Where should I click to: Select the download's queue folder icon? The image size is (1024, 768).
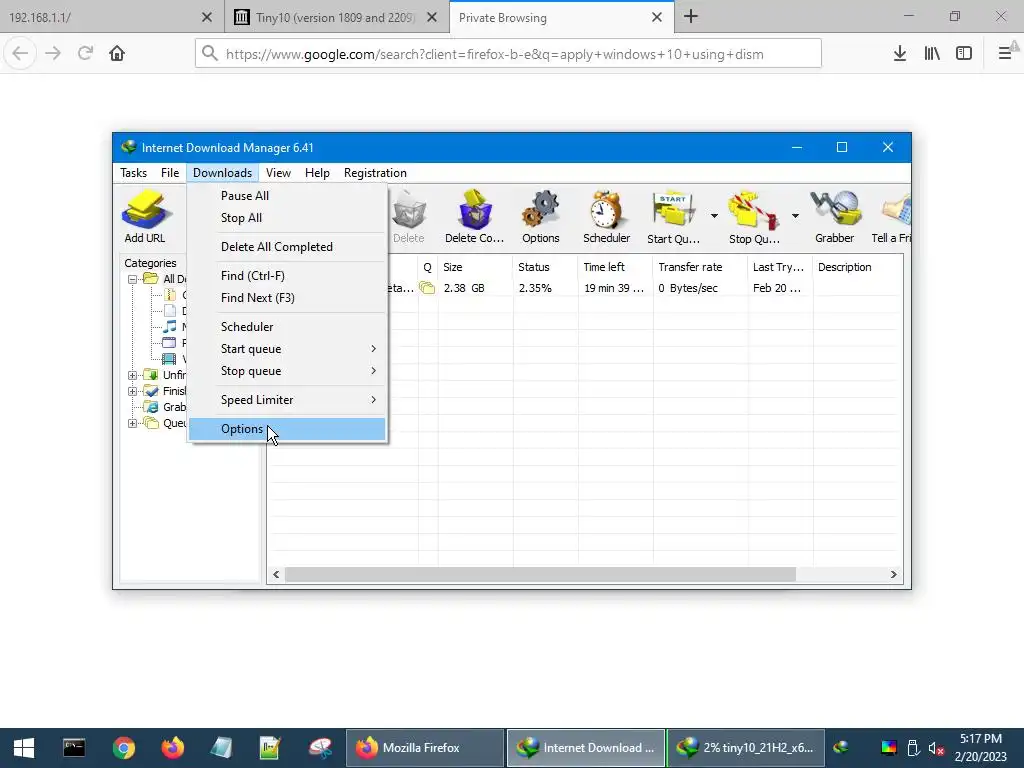[x=427, y=288]
